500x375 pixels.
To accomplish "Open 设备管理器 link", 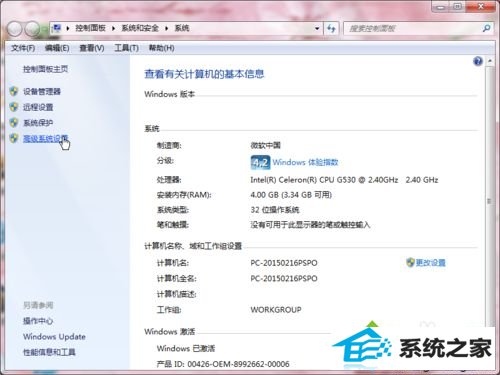I will [42, 92].
